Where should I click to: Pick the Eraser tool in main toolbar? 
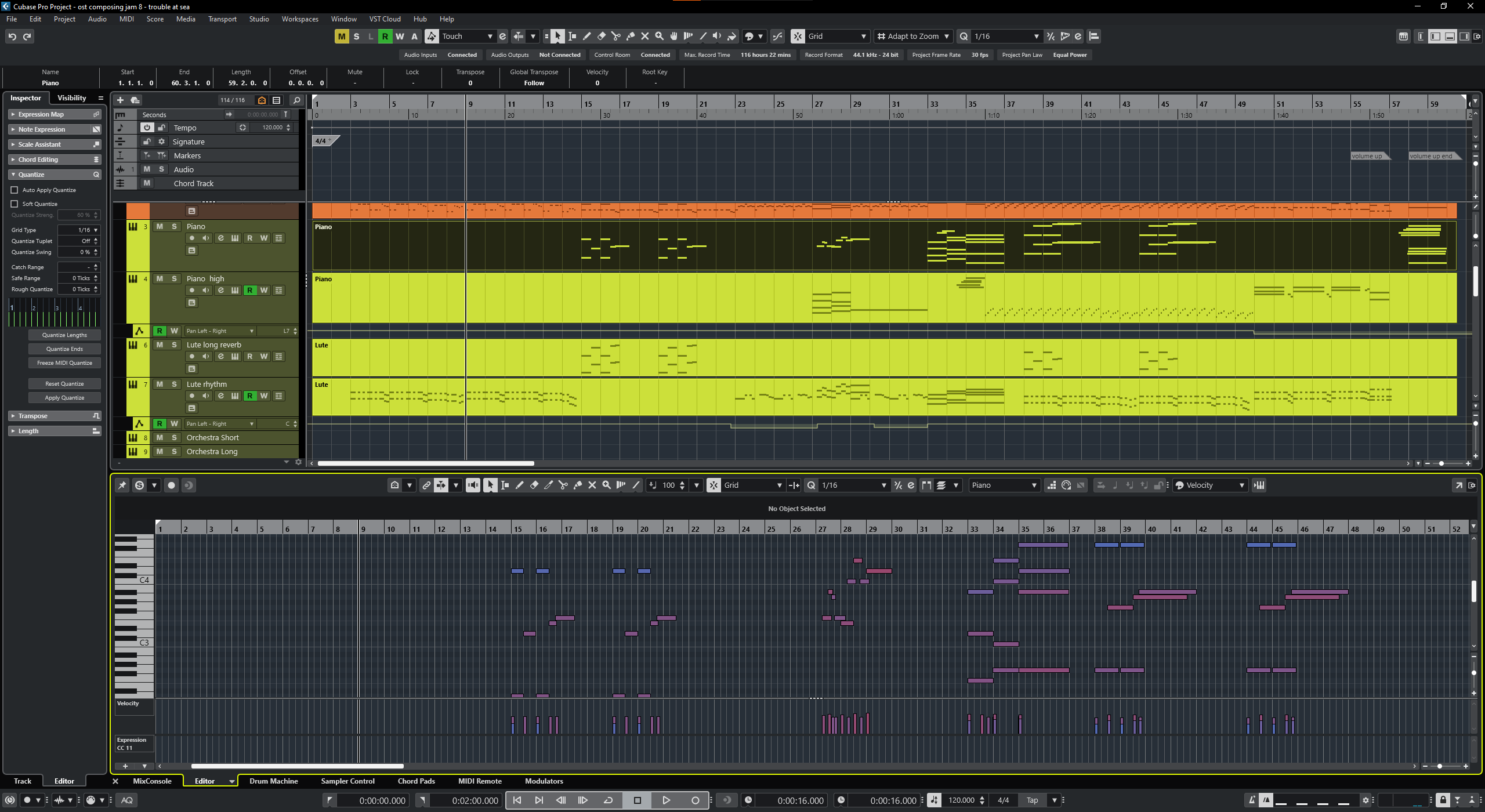click(602, 37)
